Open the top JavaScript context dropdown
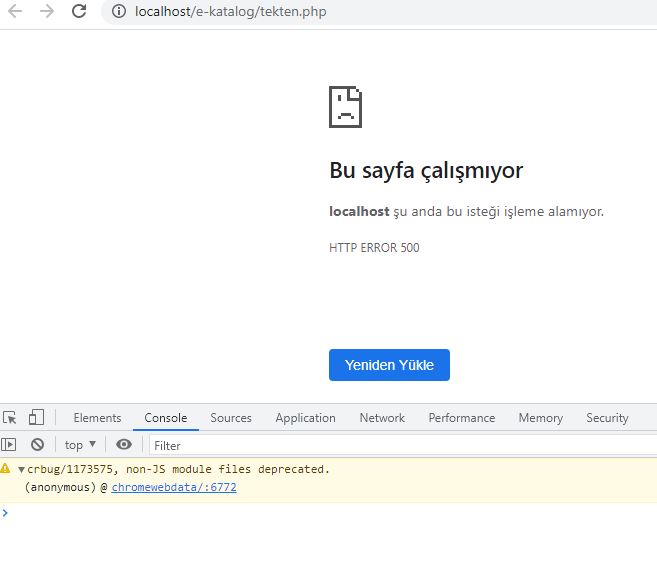Image resolution: width=657 pixels, height=575 pixels. click(80, 445)
